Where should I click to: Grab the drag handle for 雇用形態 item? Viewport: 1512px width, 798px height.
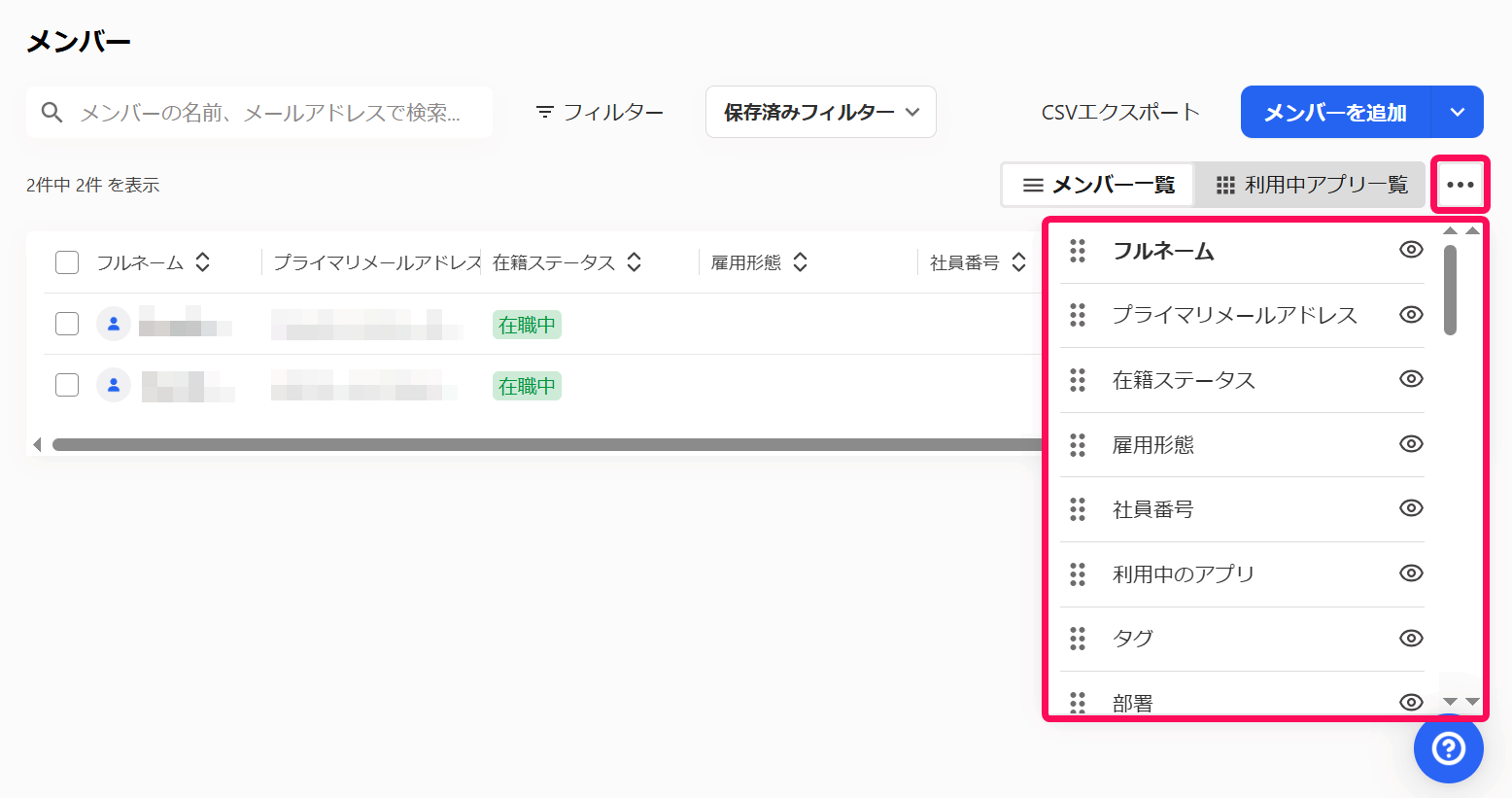[1078, 444]
